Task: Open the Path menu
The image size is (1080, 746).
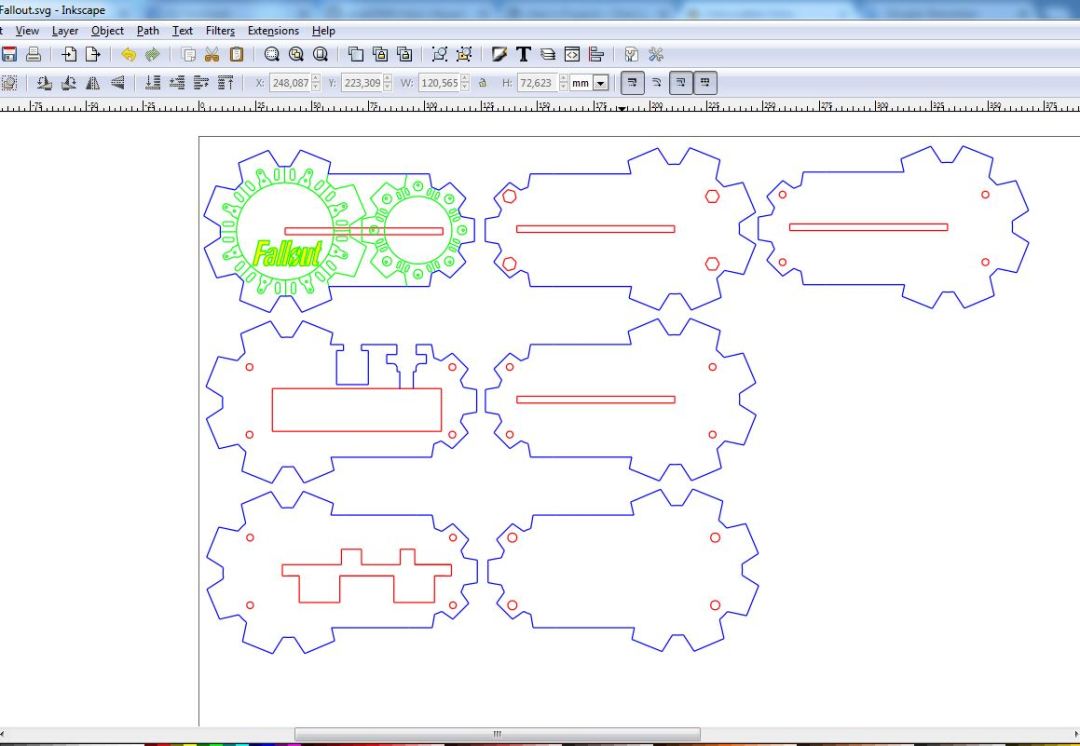Action: 148,31
